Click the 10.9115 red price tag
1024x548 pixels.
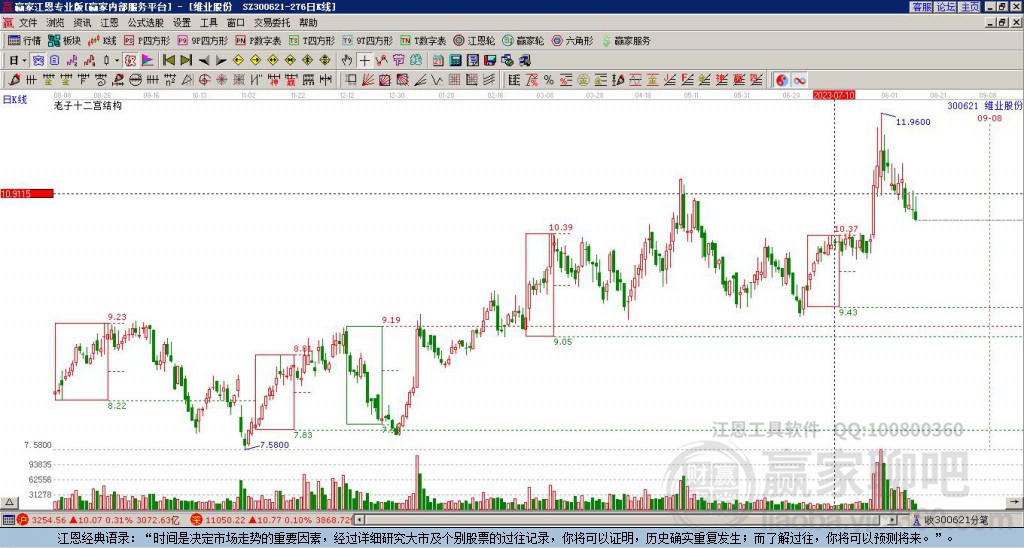pos(27,194)
